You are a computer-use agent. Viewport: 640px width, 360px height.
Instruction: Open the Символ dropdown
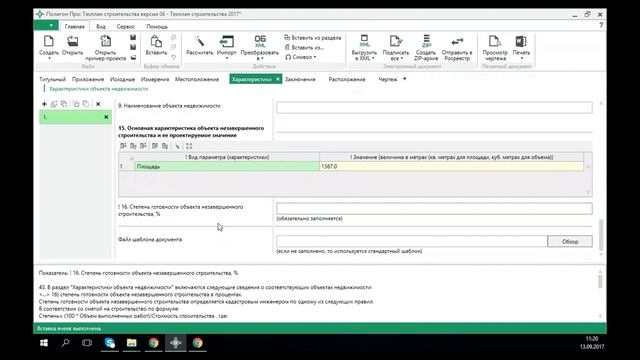point(301,57)
